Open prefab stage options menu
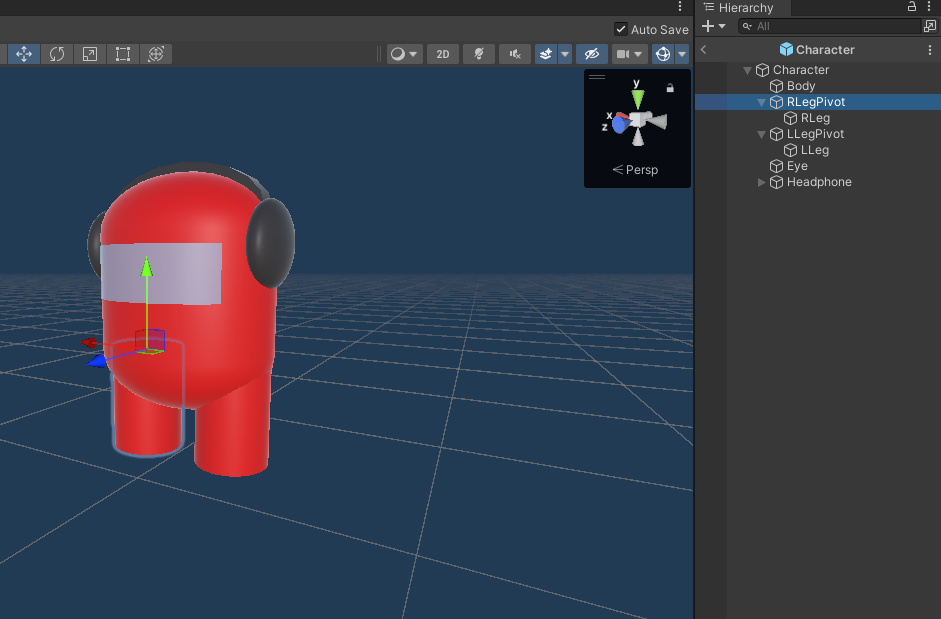This screenshot has height=619, width=941. point(930,50)
